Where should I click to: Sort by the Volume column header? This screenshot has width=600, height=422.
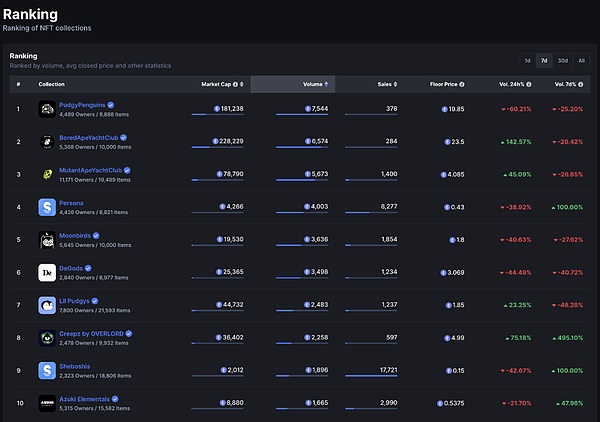coord(312,84)
